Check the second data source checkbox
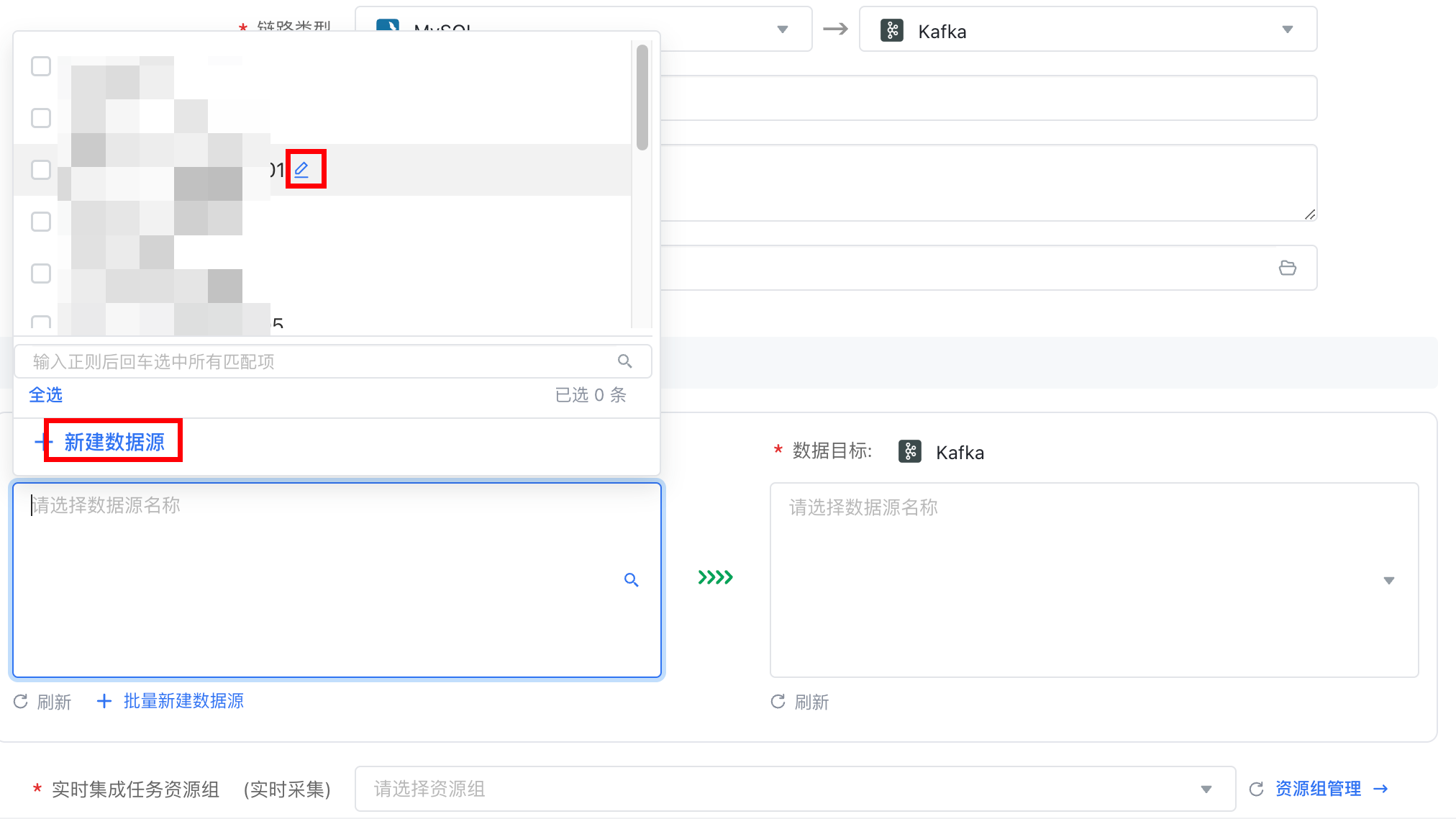Screen dimensions: 1456x819 coord(41,118)
